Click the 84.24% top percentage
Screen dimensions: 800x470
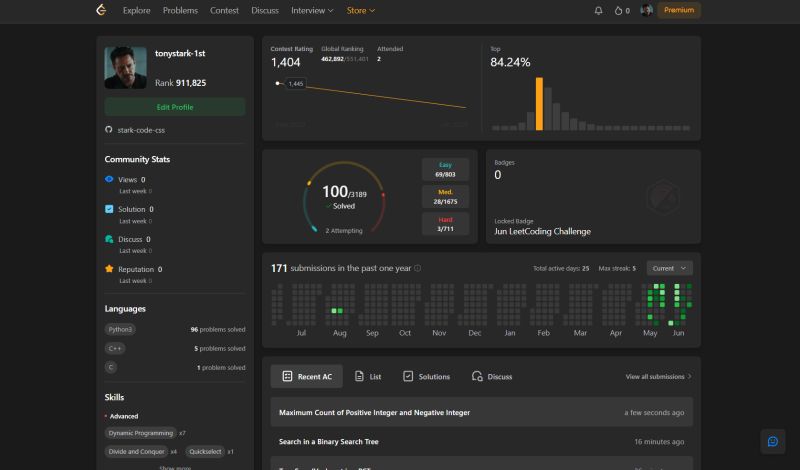coord(510,62)
